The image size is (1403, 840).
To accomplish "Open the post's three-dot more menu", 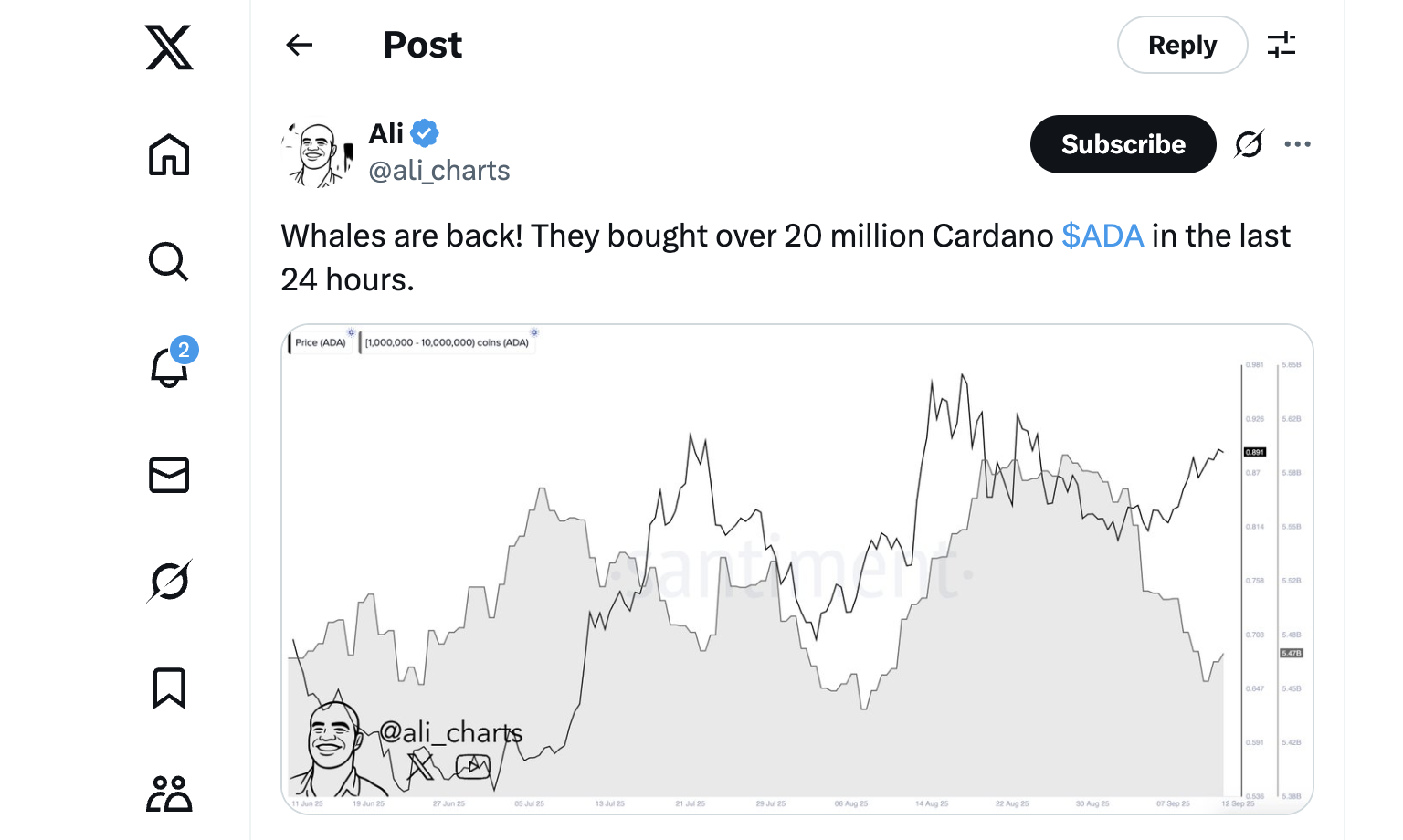I will [x=1297, y=144].
